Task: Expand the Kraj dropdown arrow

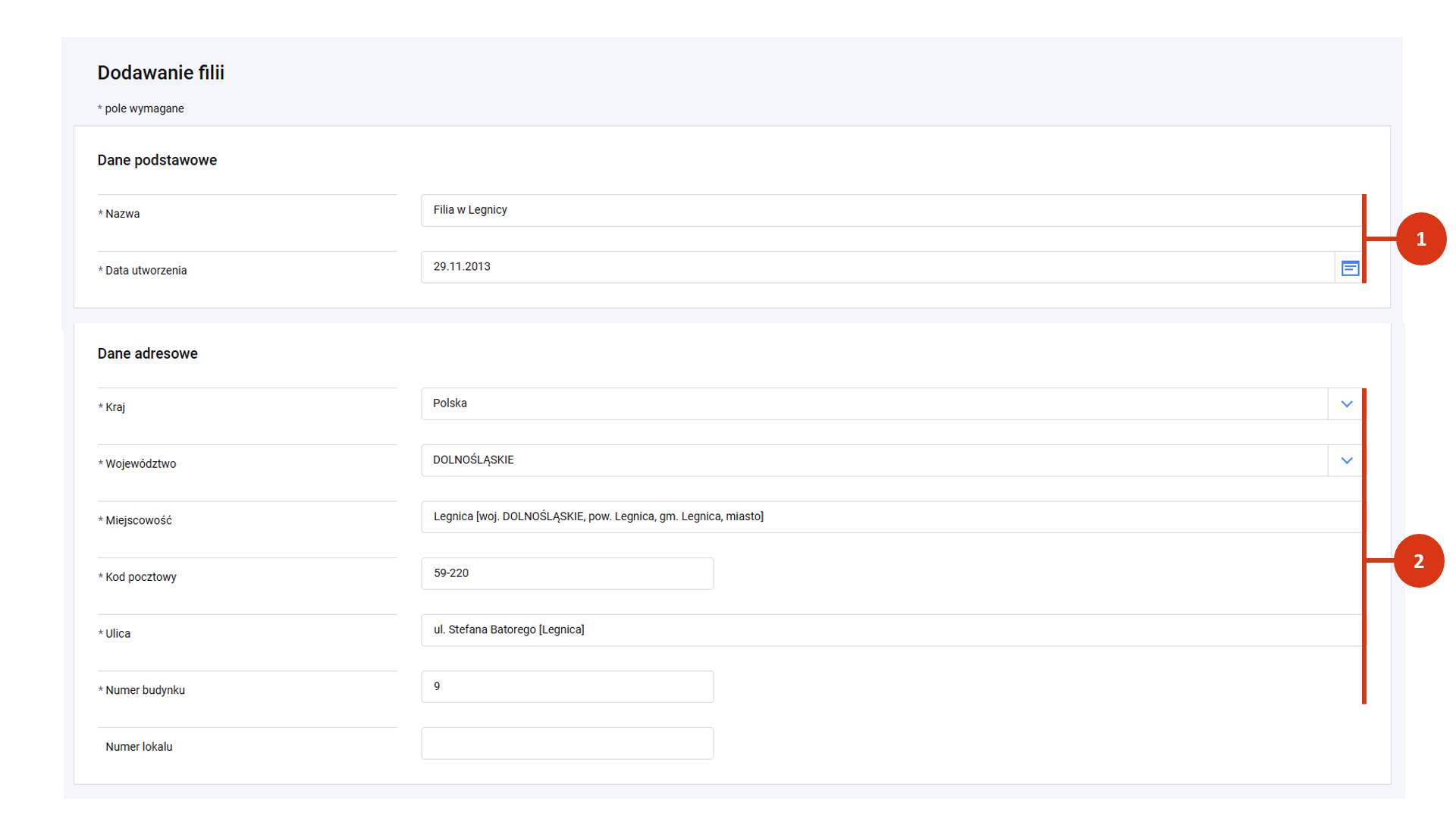Action: 1346,404
